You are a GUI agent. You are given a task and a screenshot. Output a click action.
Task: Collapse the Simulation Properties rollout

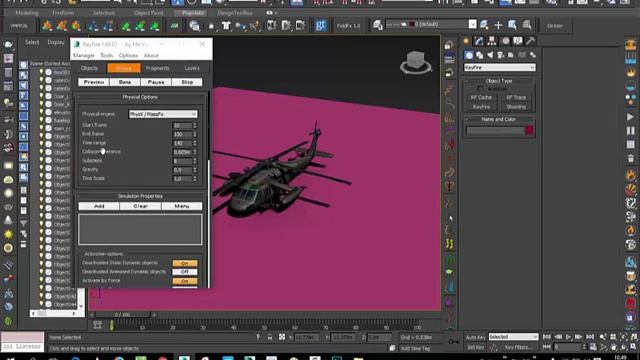tap(140, 196)
